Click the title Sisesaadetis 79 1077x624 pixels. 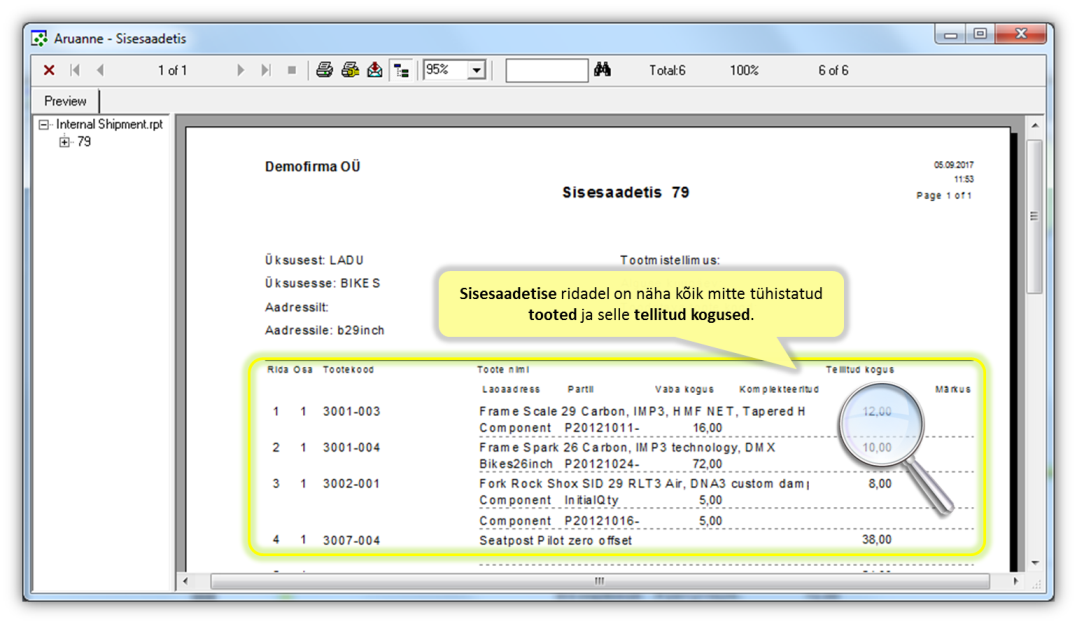pyautogui.click(x=626, y=192)
